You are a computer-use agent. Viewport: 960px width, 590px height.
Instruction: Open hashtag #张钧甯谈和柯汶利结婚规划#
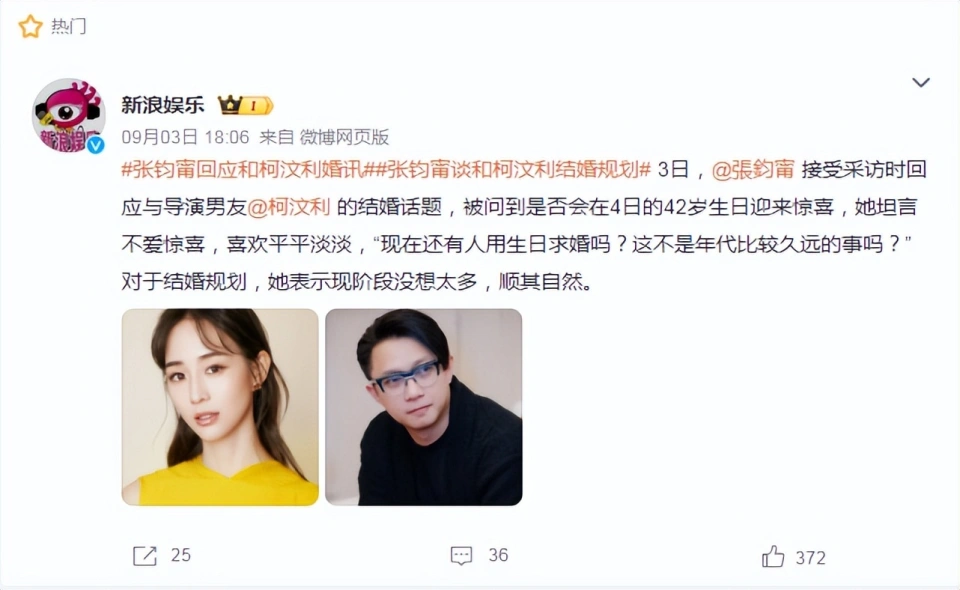point(513,170)
